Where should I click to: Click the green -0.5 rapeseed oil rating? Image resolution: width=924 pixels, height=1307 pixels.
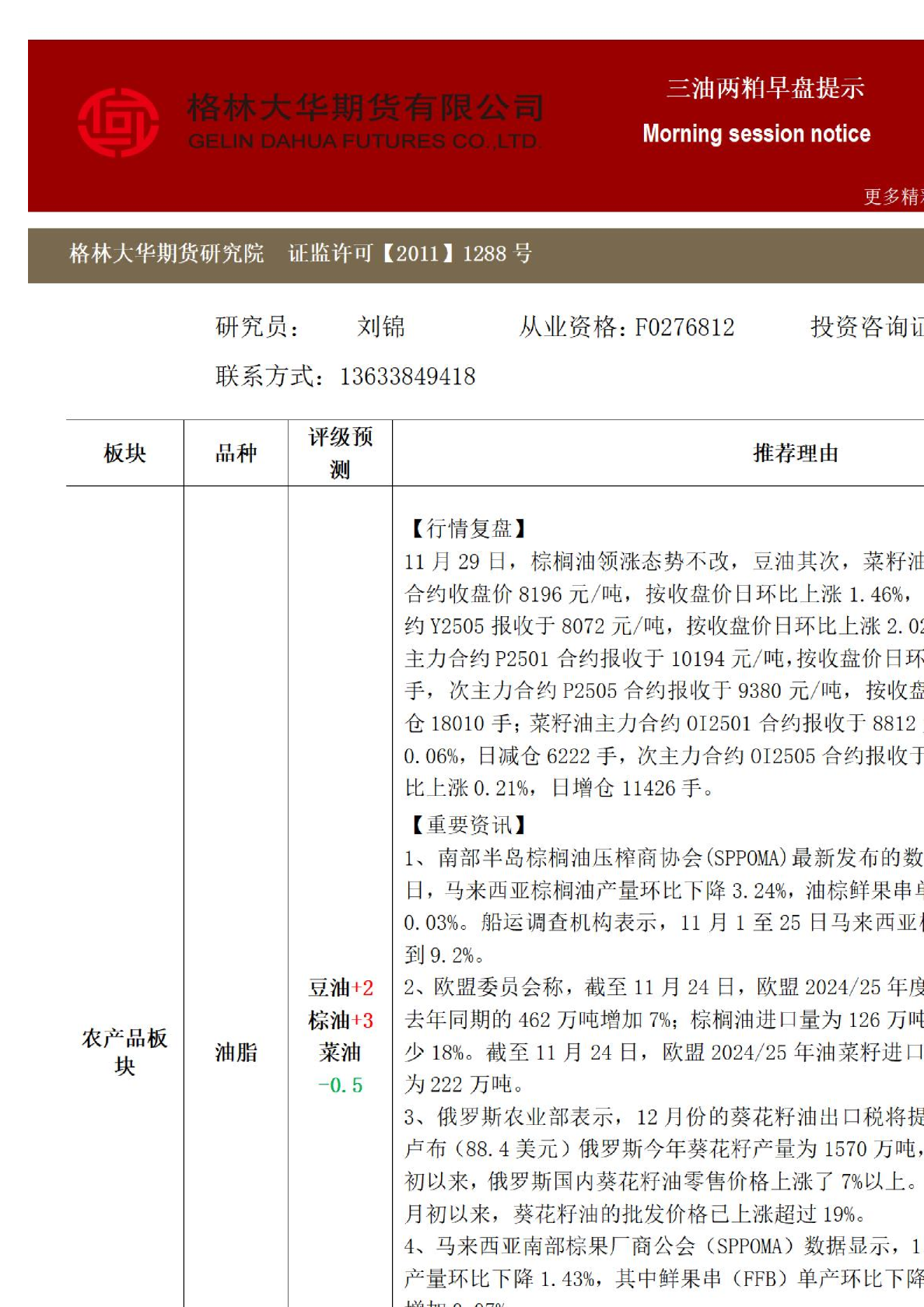pyautogui.click(x=341, y=1085)
